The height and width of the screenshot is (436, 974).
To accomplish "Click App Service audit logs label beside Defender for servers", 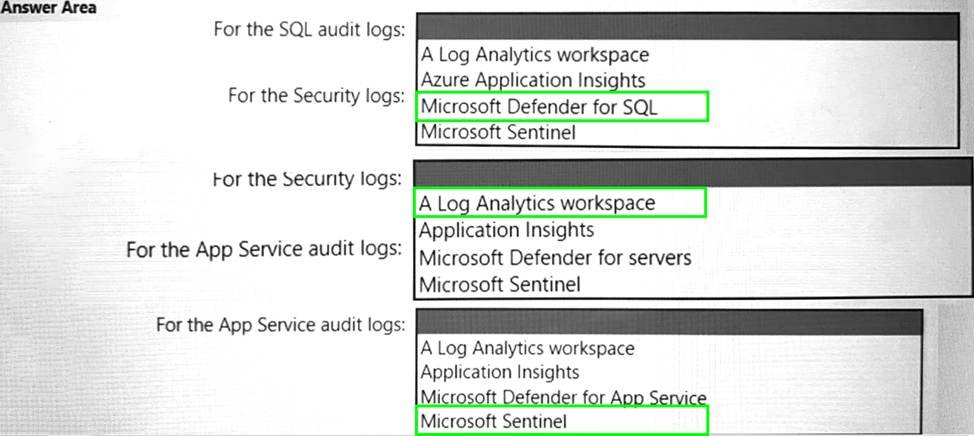I will coord(265,249).
